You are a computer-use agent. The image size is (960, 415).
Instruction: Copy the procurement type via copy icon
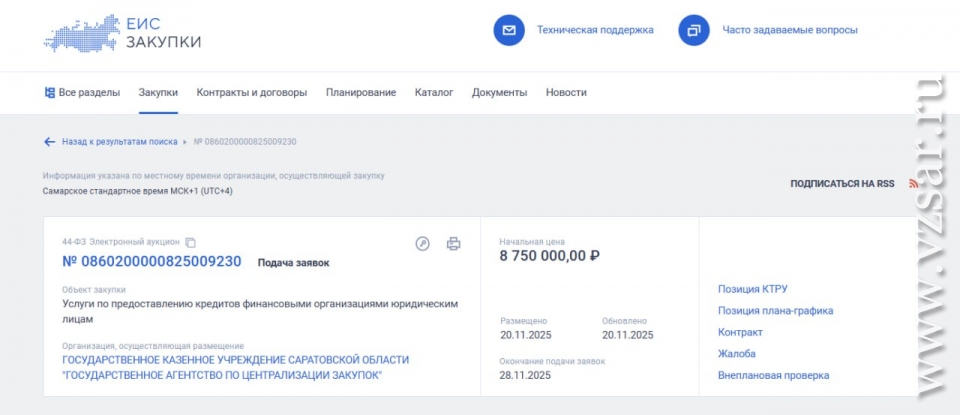coord(191,242)
